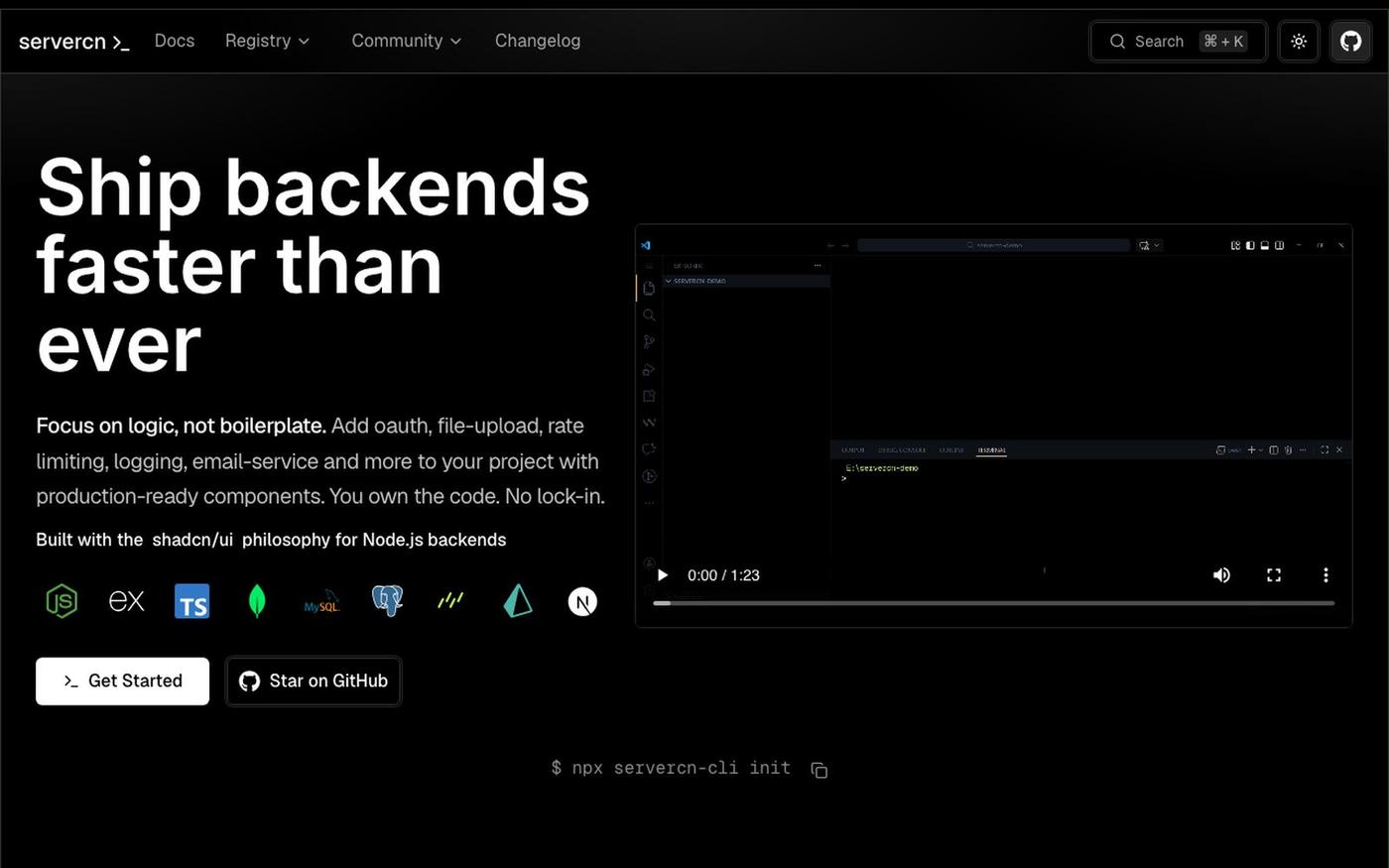Expand the Community dropdown menu
The image size is (1389, 868).
click(406, 41)
